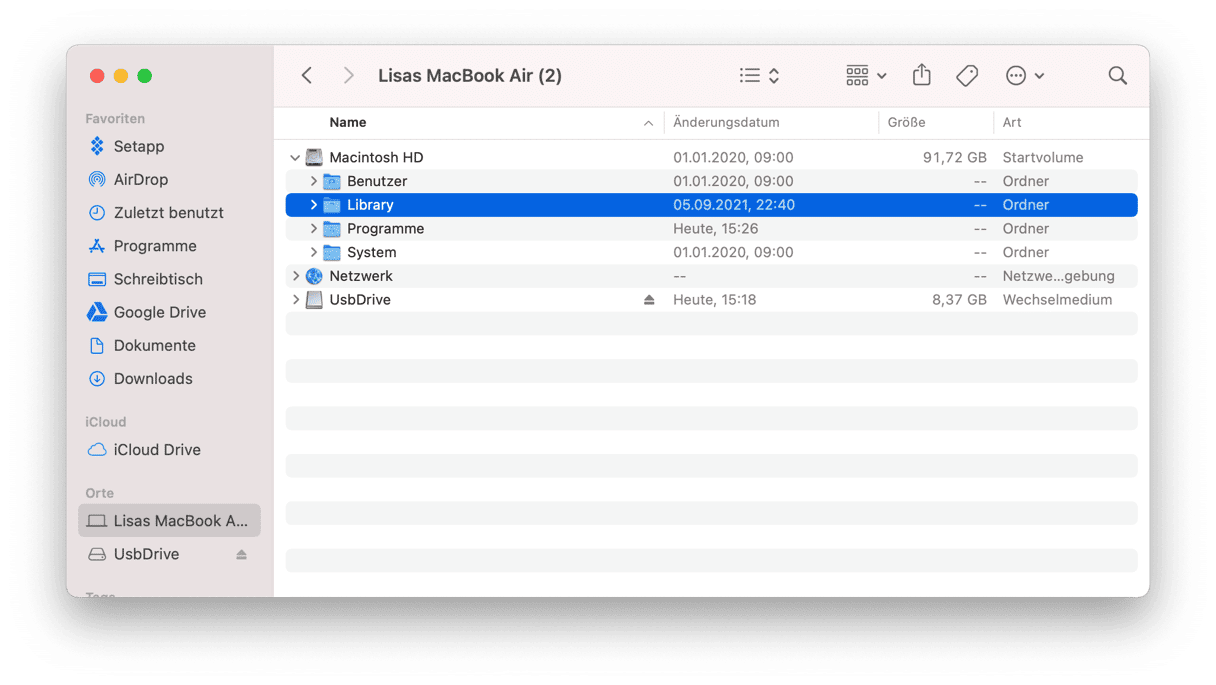Click the Programme folder icon in the list
The height and width of the screenshot is (685, 1216).
332,229
